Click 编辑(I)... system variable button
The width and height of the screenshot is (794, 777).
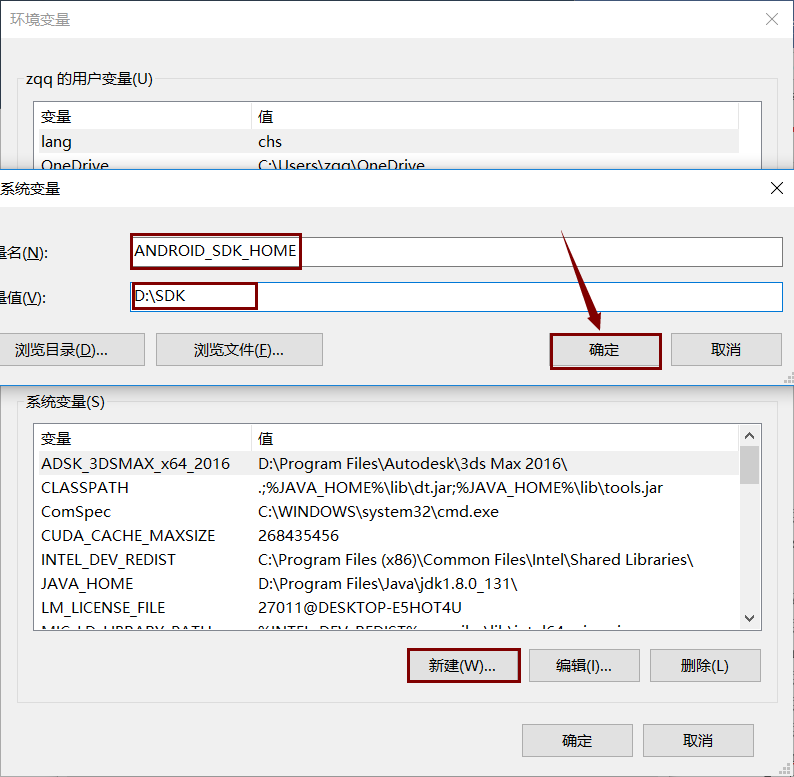point(584,666)
